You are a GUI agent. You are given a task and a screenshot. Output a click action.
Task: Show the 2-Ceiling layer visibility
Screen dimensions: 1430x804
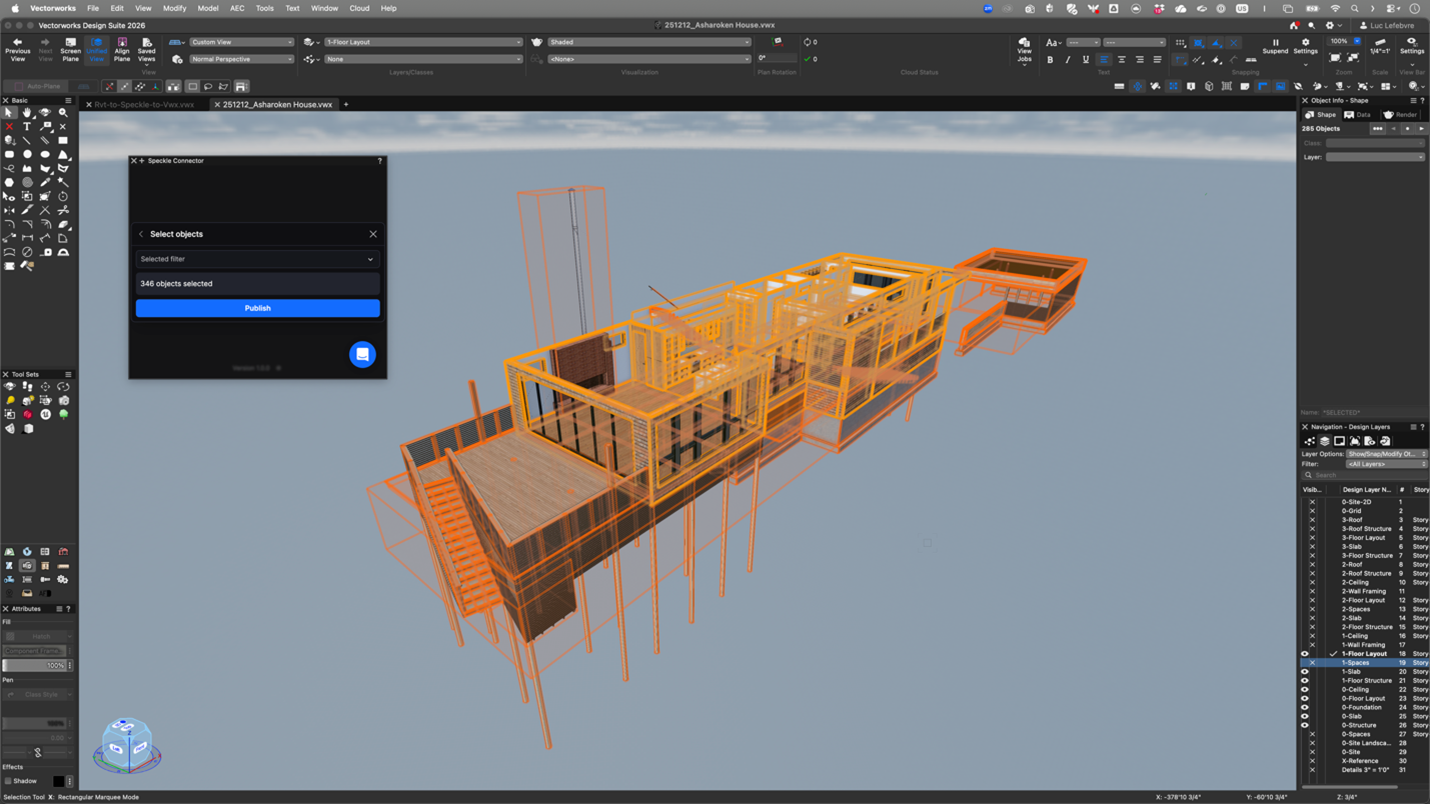coord(1312,582)
